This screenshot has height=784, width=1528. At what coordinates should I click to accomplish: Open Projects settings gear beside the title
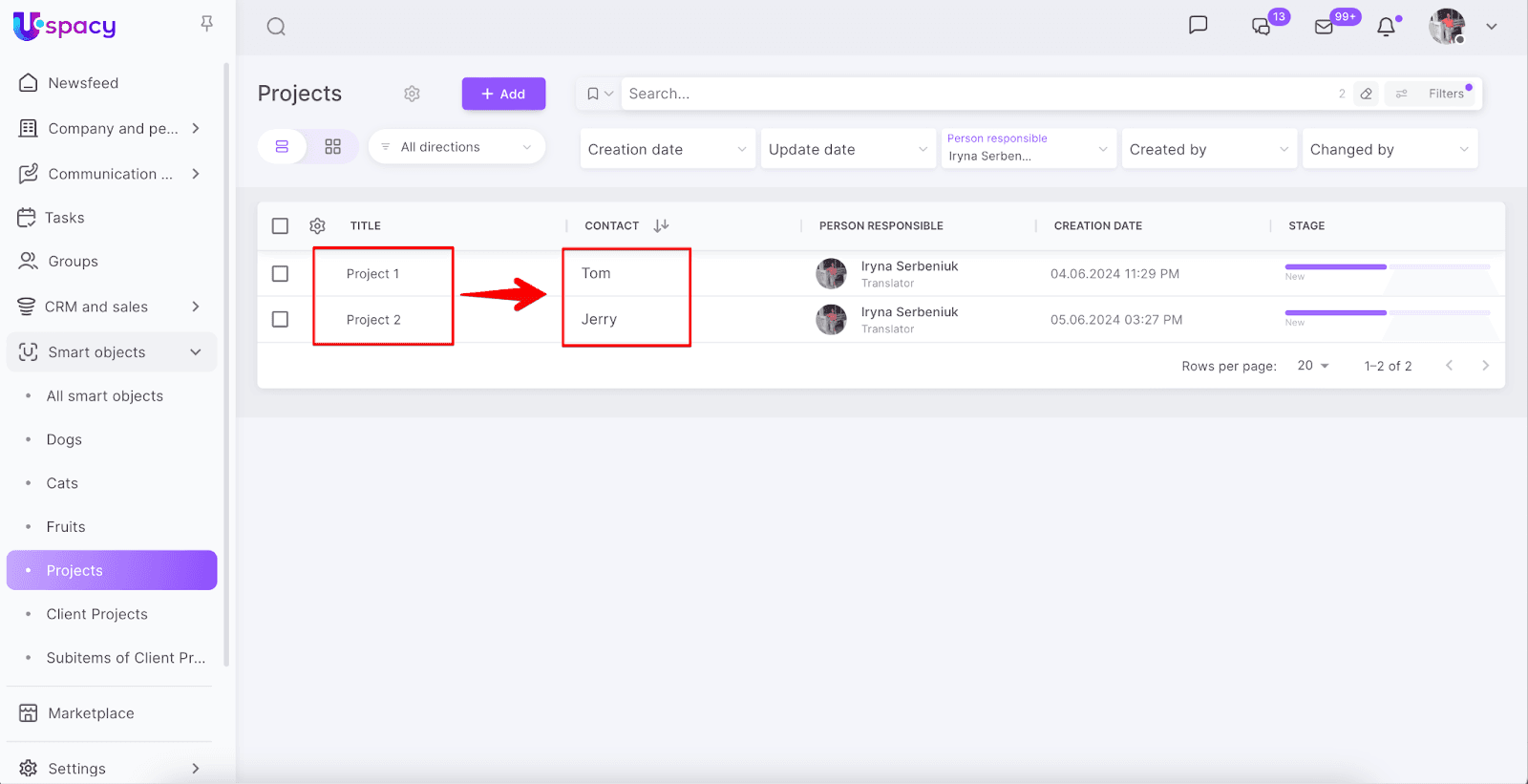click(x=412, y=94)
